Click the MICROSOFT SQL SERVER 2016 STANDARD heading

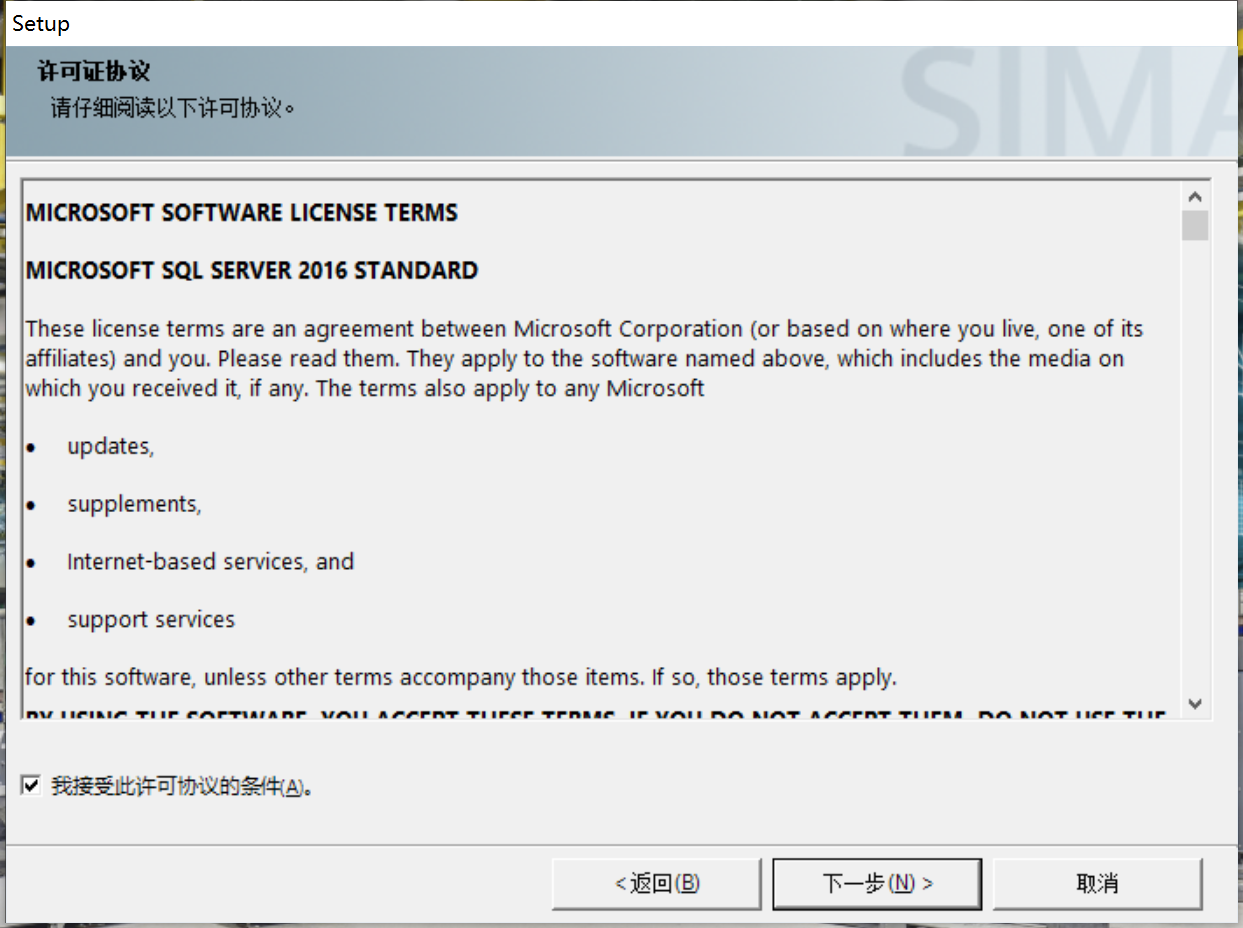[252, 271]
